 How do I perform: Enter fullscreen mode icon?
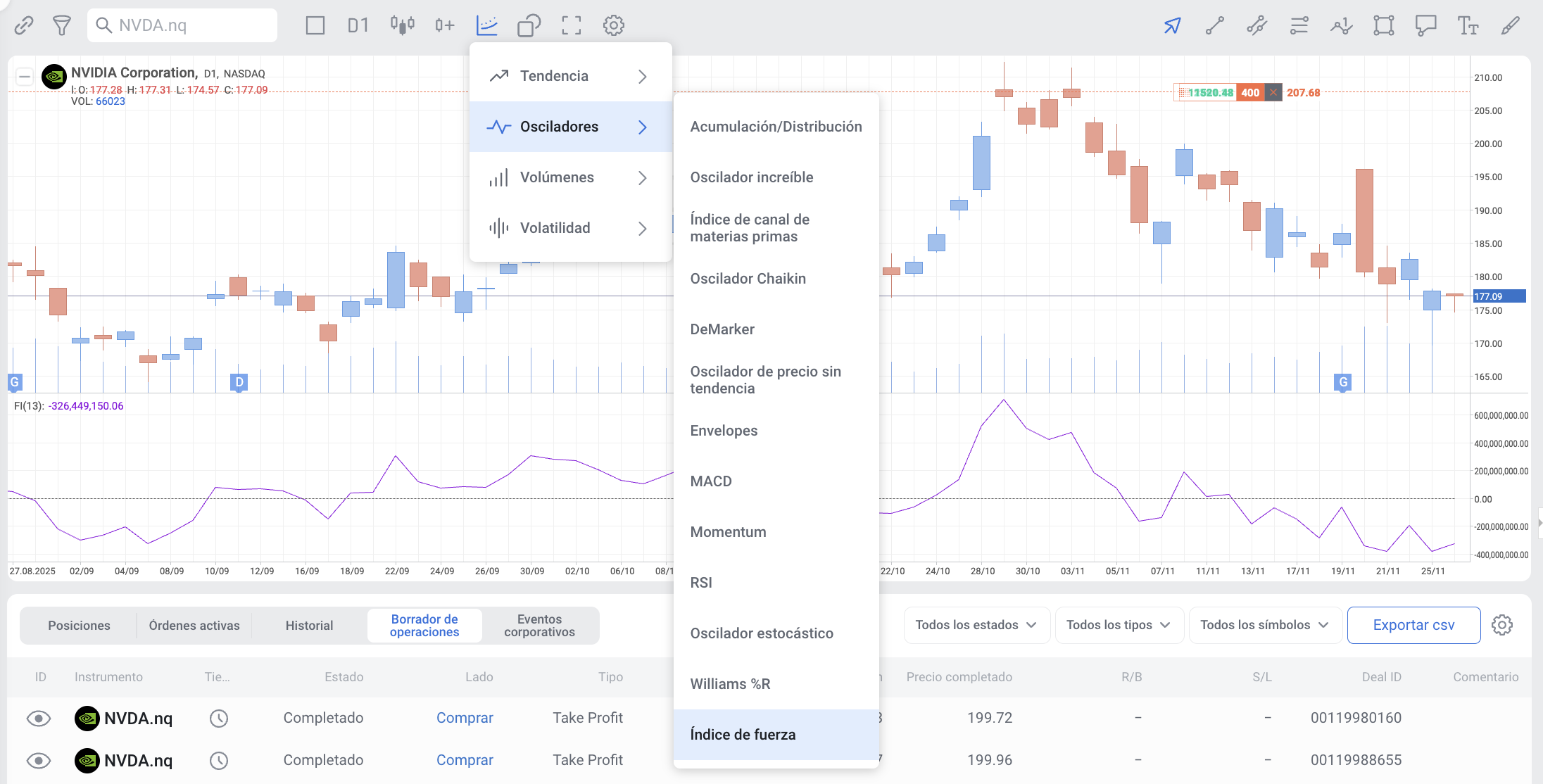pyautogui.click(x=571, y=25)
